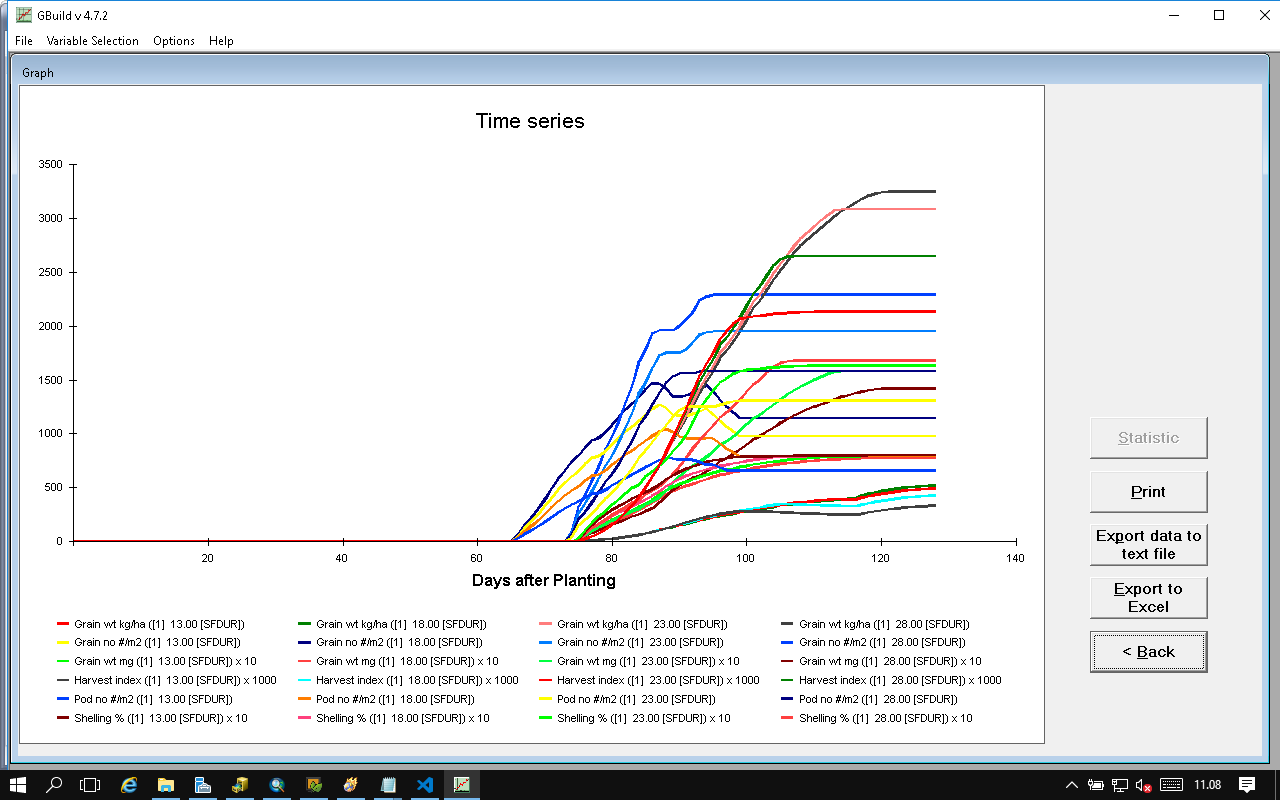Open File Explorer from the taskbar
This screenshot has height=800, width=1280.
pyautogui.click(x=166, y=785)
